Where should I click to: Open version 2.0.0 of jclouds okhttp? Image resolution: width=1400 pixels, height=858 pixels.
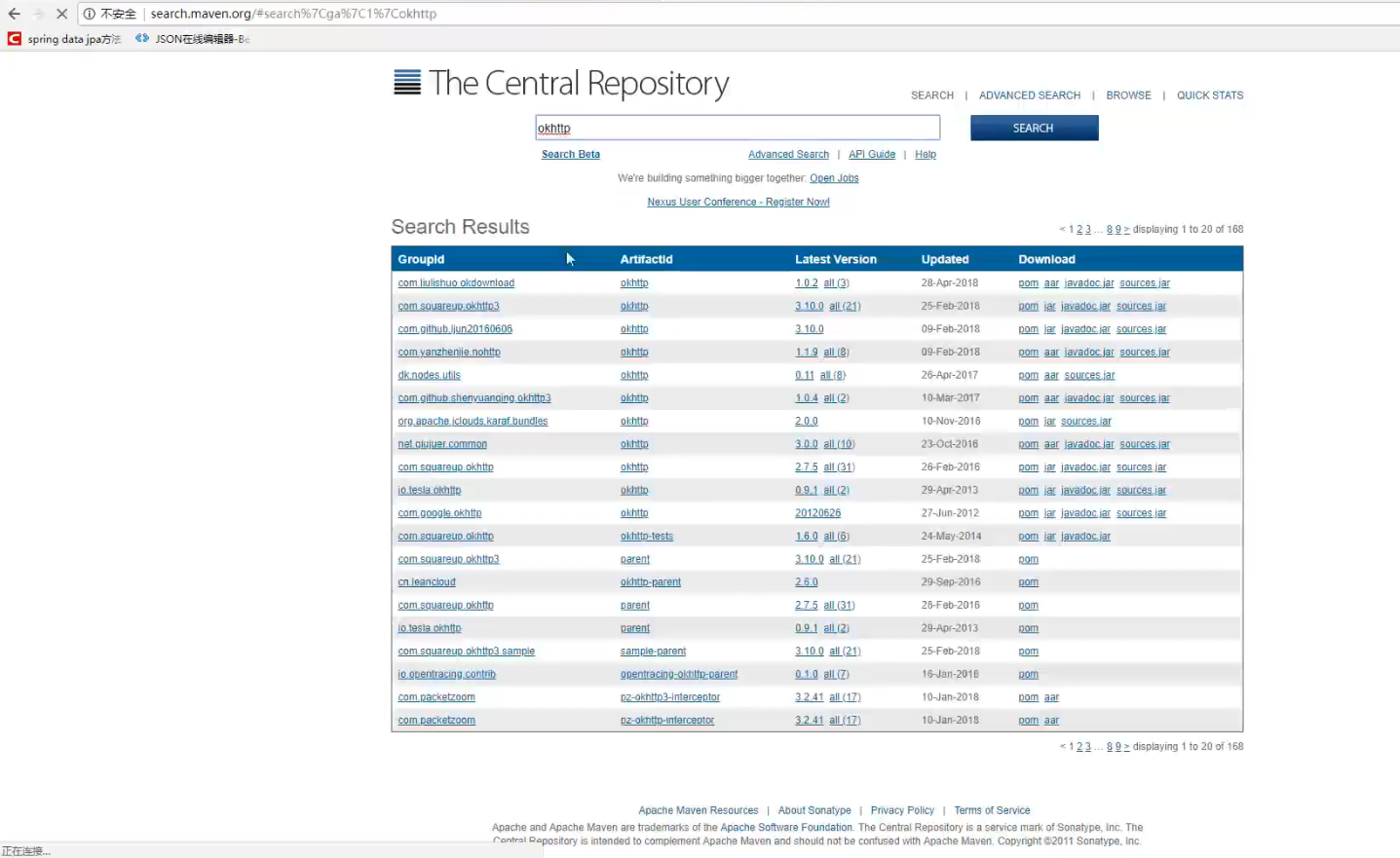[807, 422]
